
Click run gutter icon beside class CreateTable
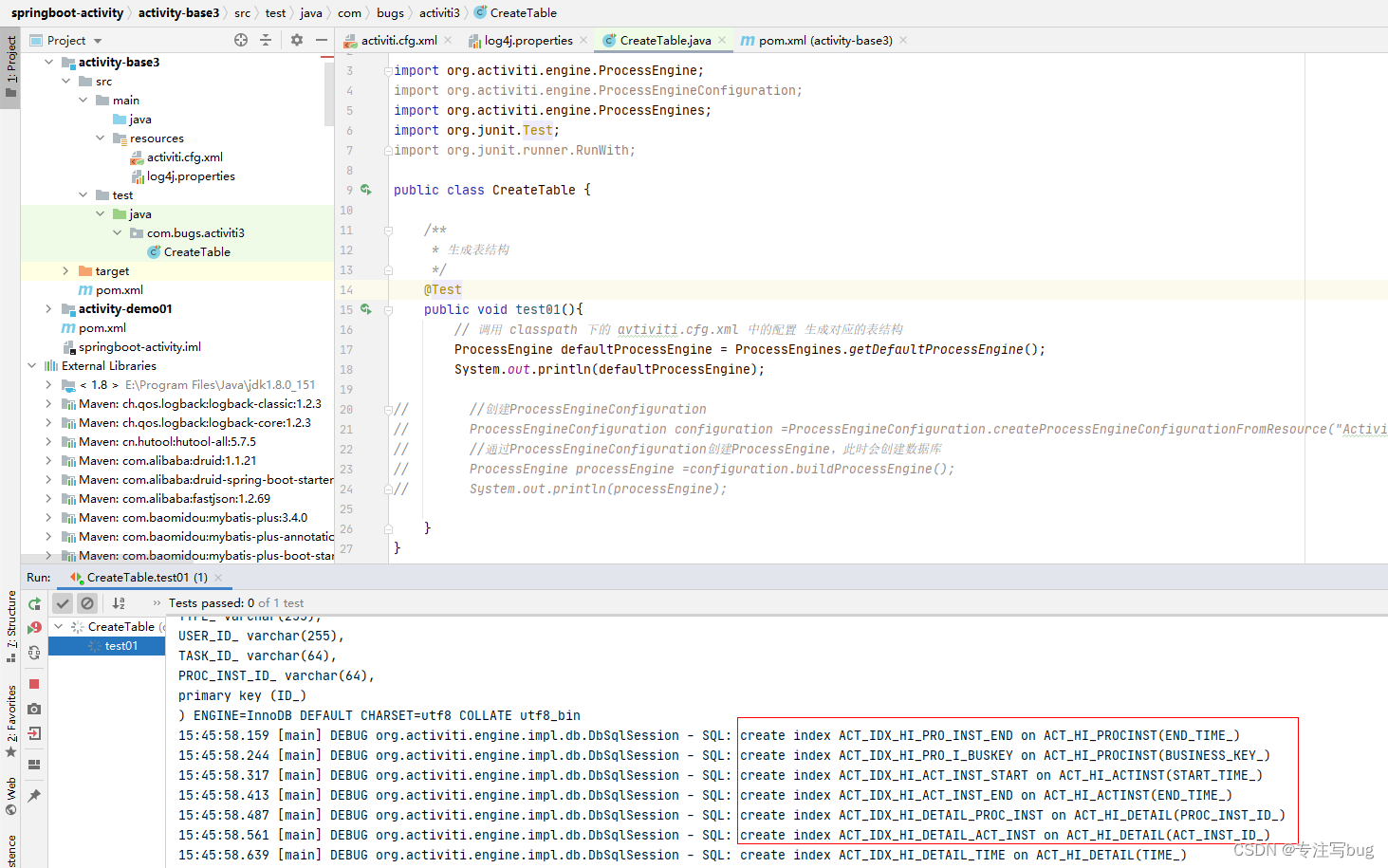(x=365, y=190)
